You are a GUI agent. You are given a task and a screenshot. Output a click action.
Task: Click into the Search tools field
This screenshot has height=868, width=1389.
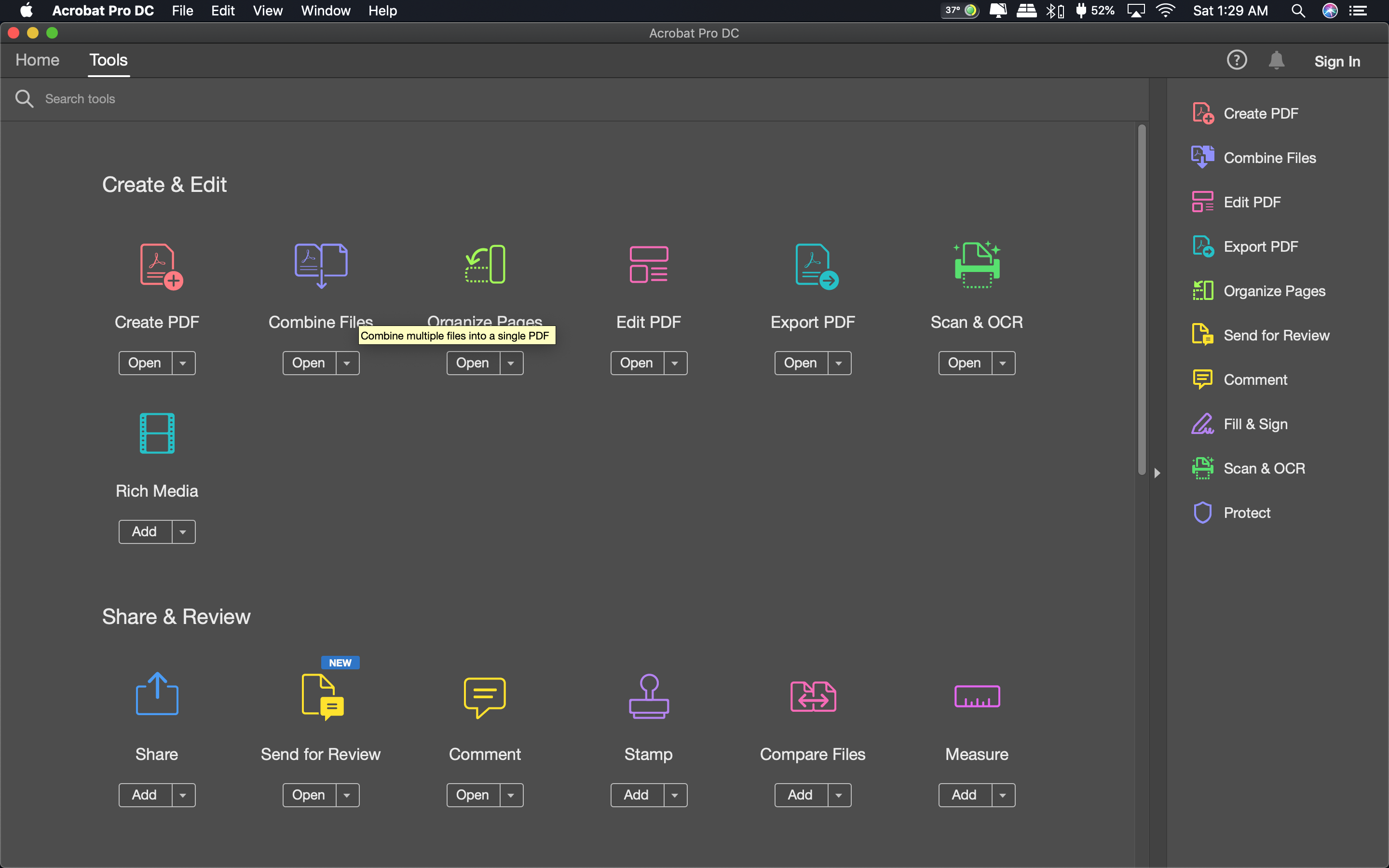pyautogui.click(x=574, y=99)
